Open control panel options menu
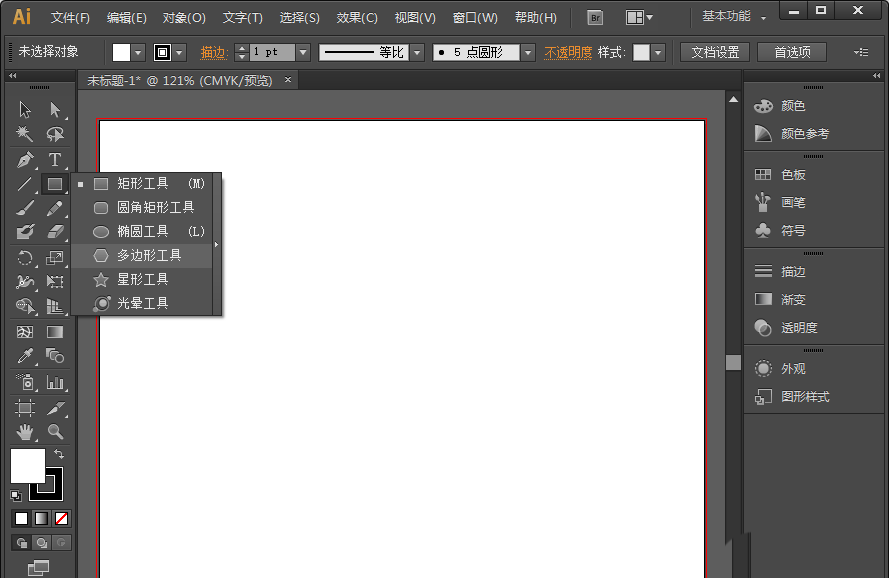The height and width of the screenshot is (578, 889). click(861, 52)
